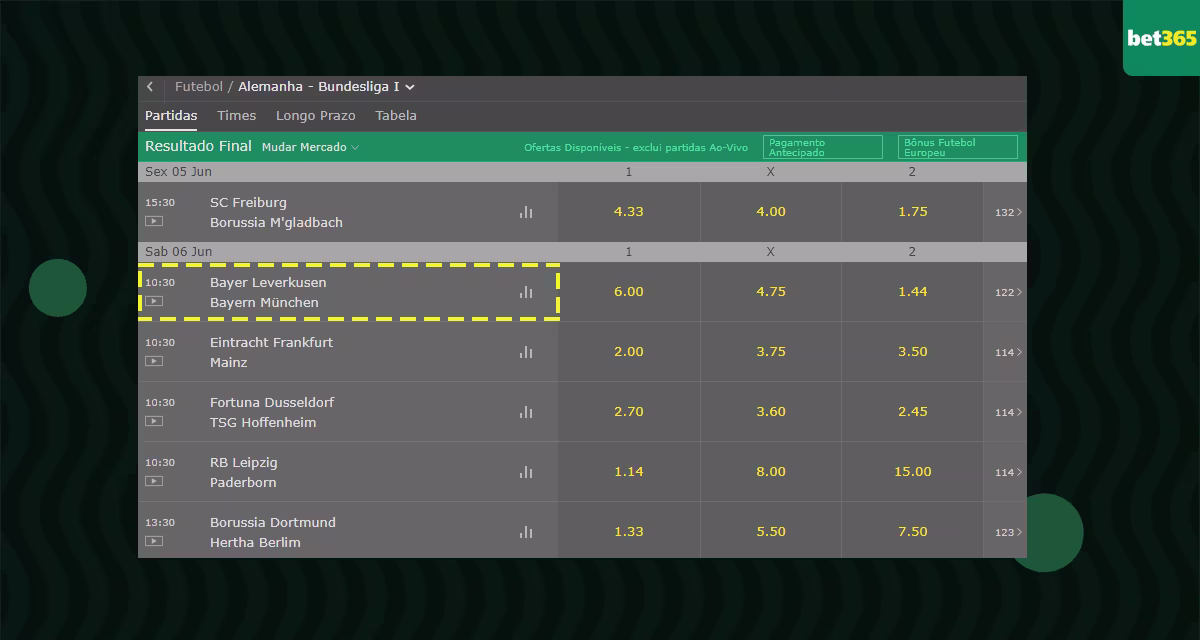Open stats chart for Borussia Dortmund match
This screenshot has height=640, width=1200.
(x=526, y=532)
